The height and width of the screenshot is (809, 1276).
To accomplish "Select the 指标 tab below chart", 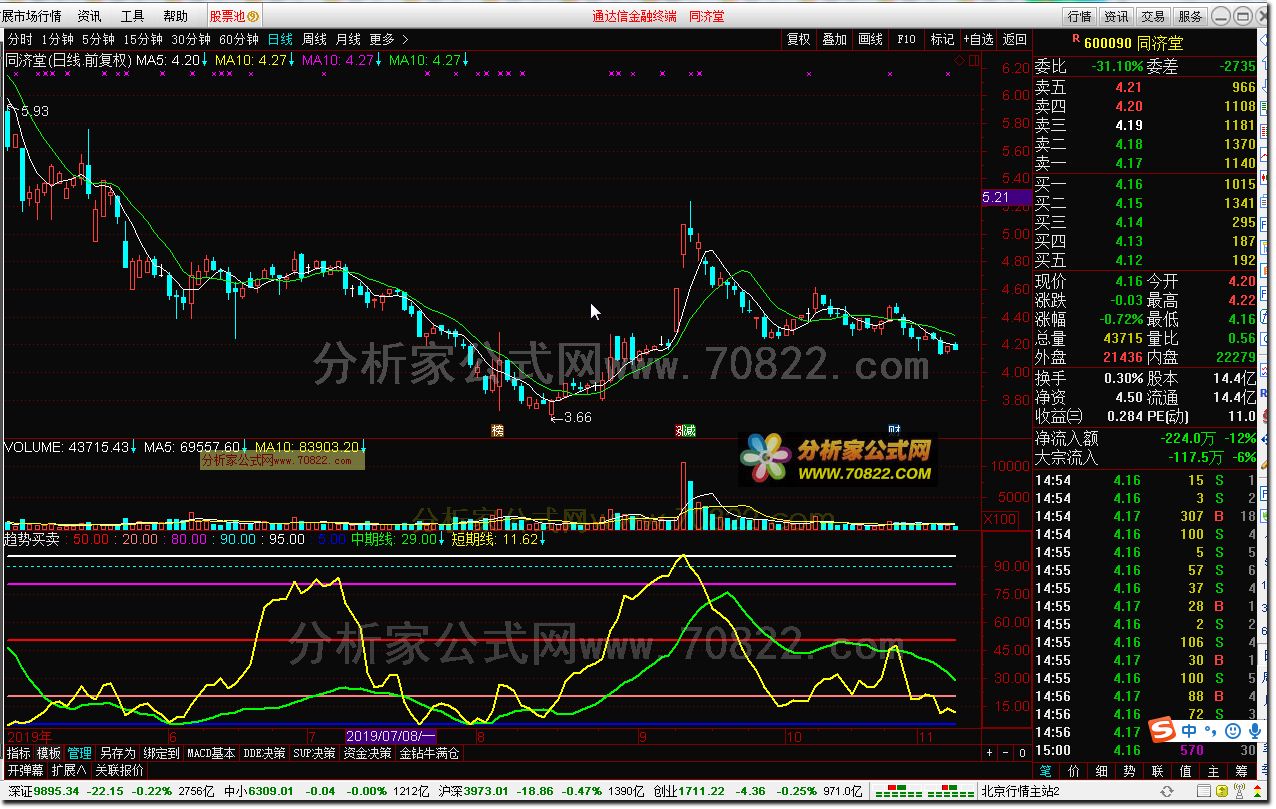I will [x=19, y=753].
